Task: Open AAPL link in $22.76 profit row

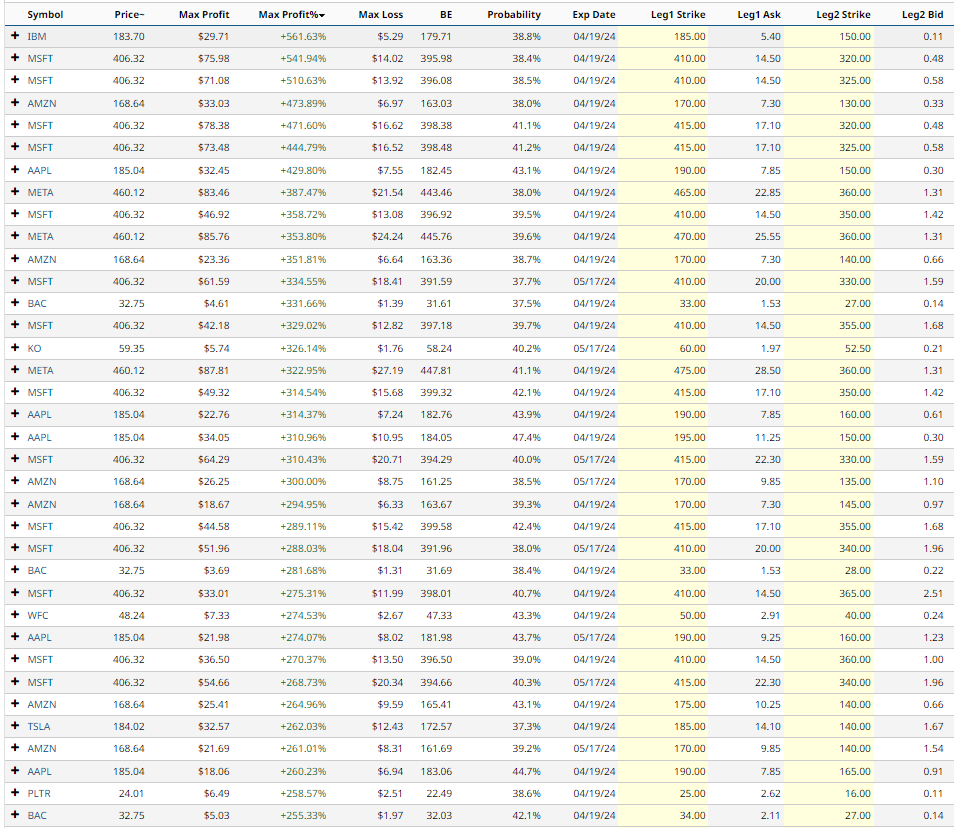Action: point(40,415)
